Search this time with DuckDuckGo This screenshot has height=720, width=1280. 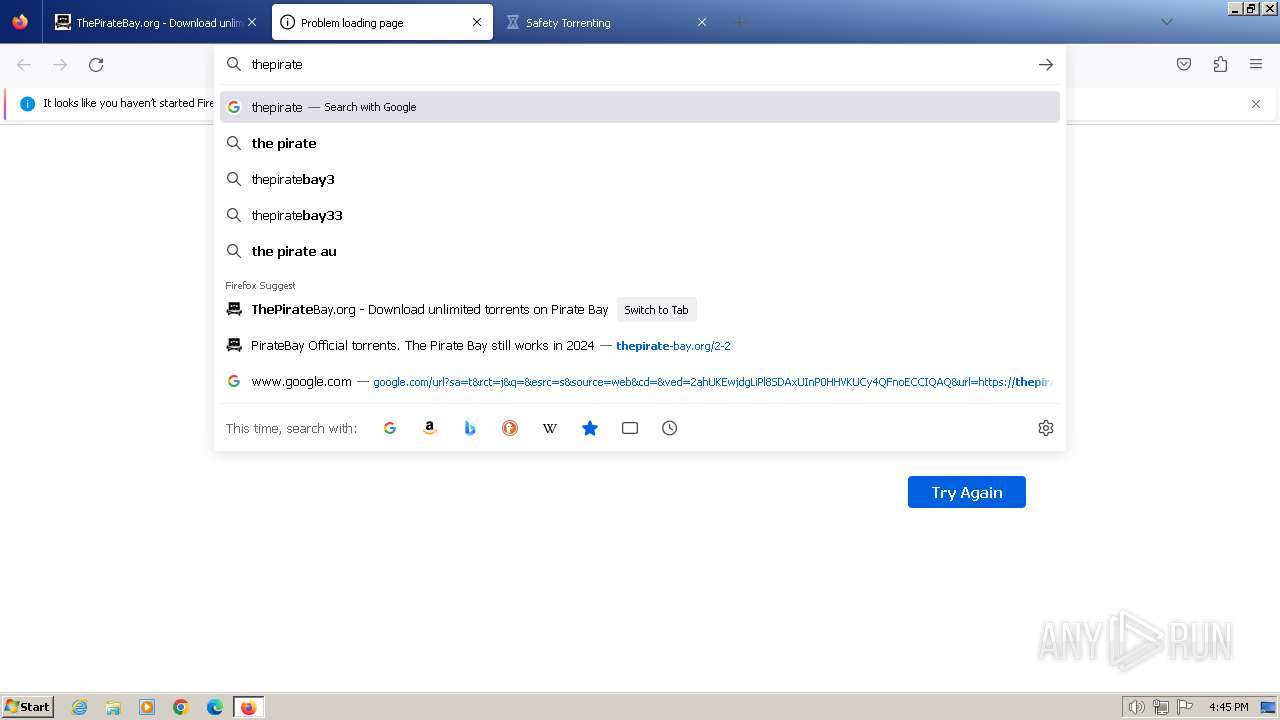tap(510, 428)
